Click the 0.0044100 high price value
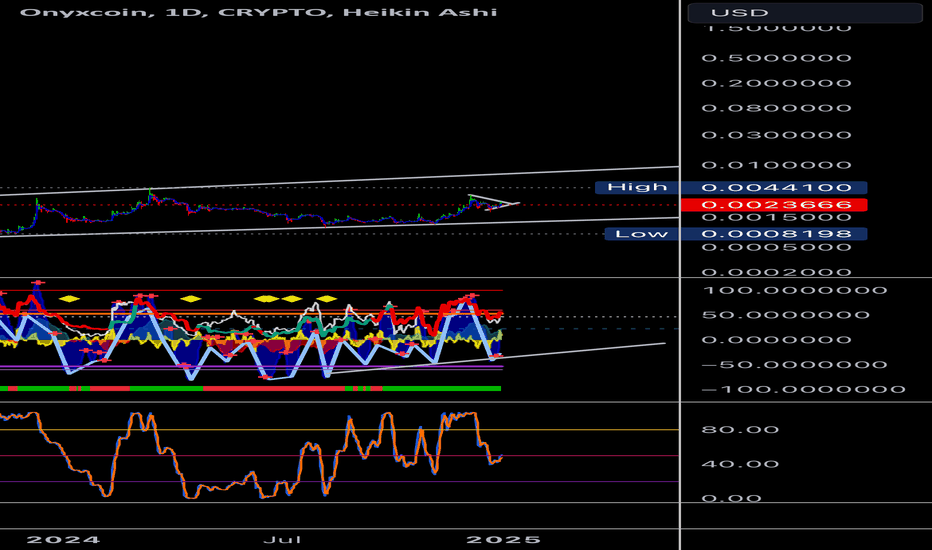 pos(774,188)
